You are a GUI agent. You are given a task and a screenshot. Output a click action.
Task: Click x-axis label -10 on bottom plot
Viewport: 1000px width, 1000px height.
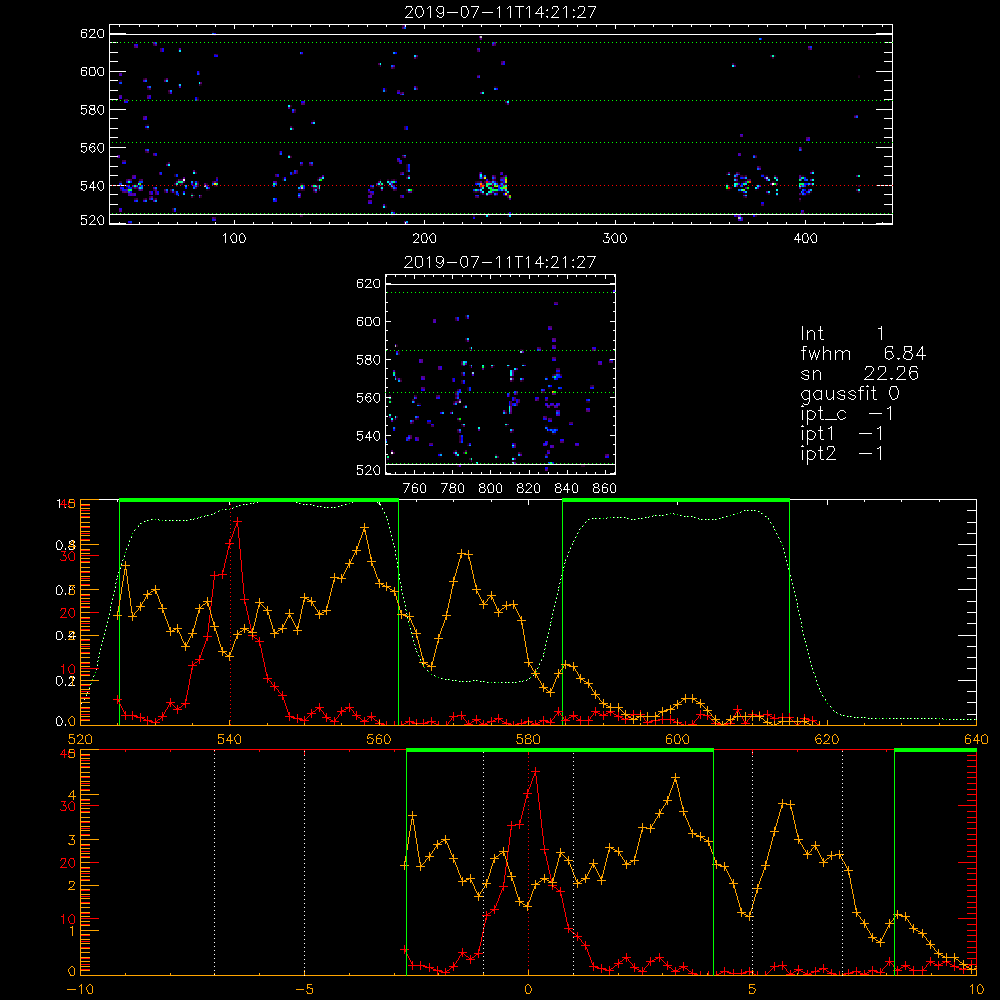pos(80,990)
